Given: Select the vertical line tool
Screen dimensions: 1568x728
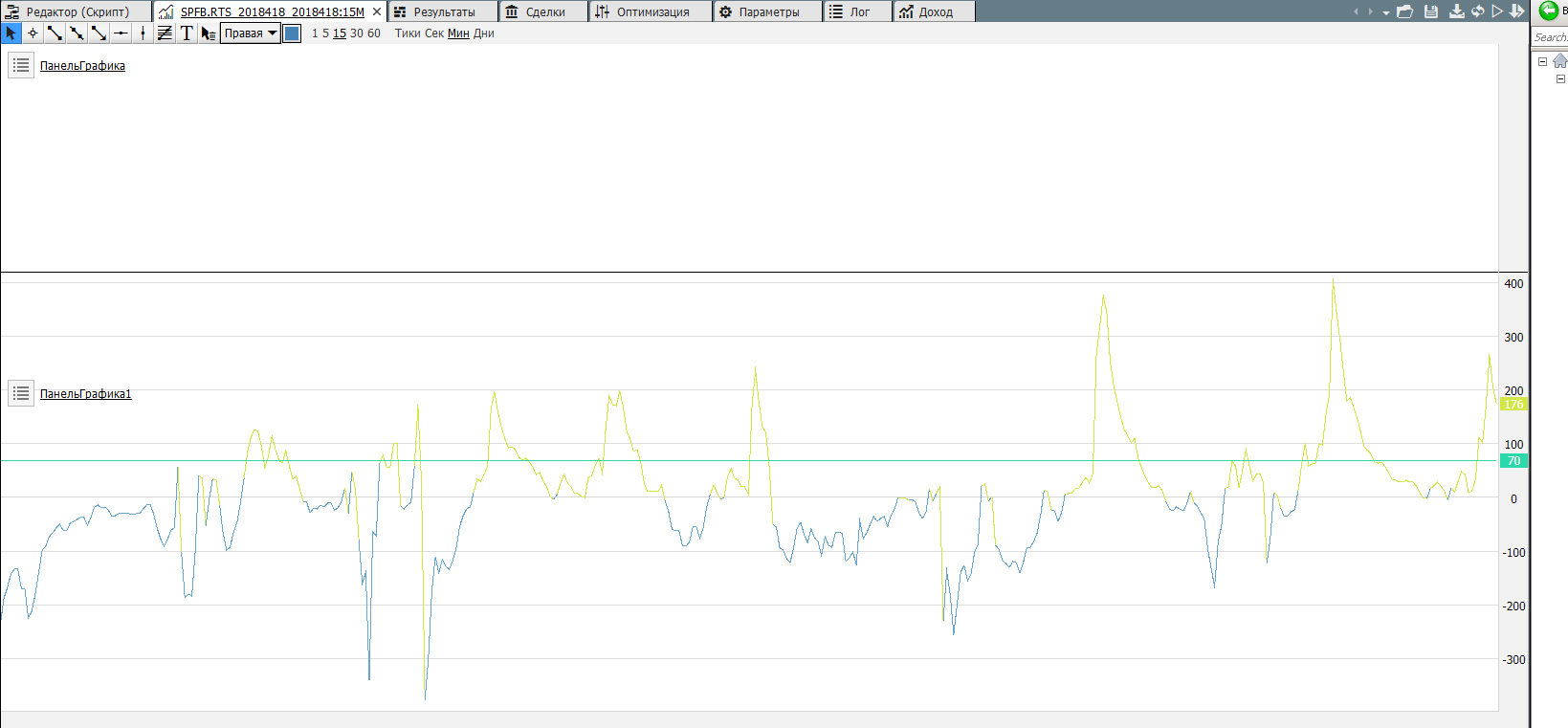Looking at the screenshot, I should (x=143, y=33).
